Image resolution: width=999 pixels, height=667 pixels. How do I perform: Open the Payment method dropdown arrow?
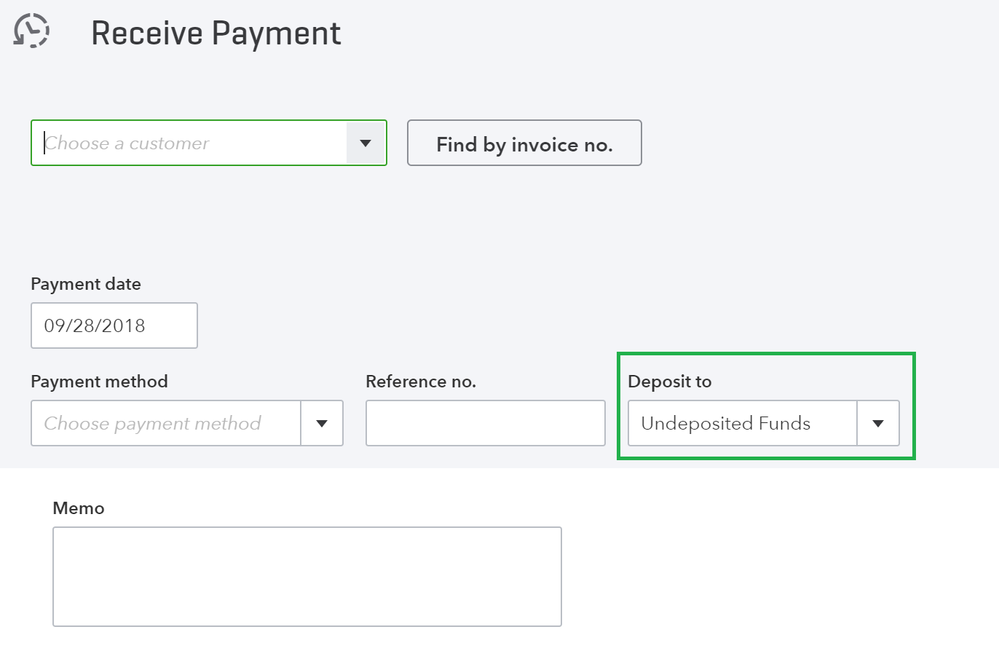[x=322, y=423]
